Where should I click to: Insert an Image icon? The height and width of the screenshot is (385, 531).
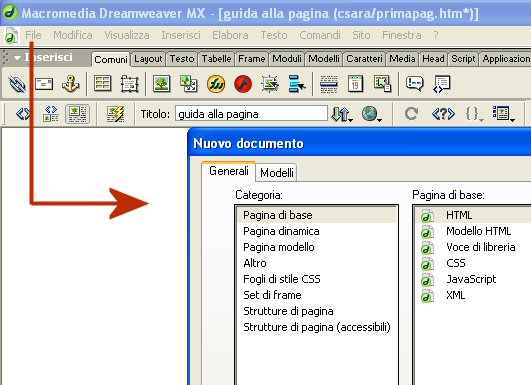coord(162,84)
